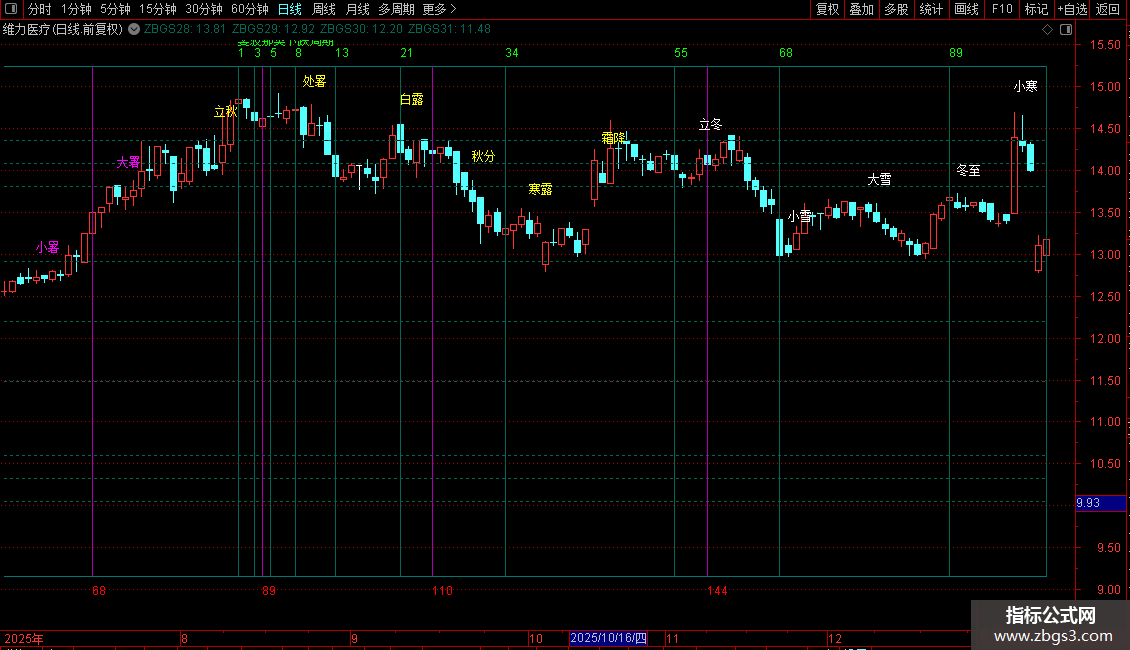Viewport: 1130px width, 650px height.
Task: Click the green Fibonacci cycle number 21
Action: click(406, 53)
